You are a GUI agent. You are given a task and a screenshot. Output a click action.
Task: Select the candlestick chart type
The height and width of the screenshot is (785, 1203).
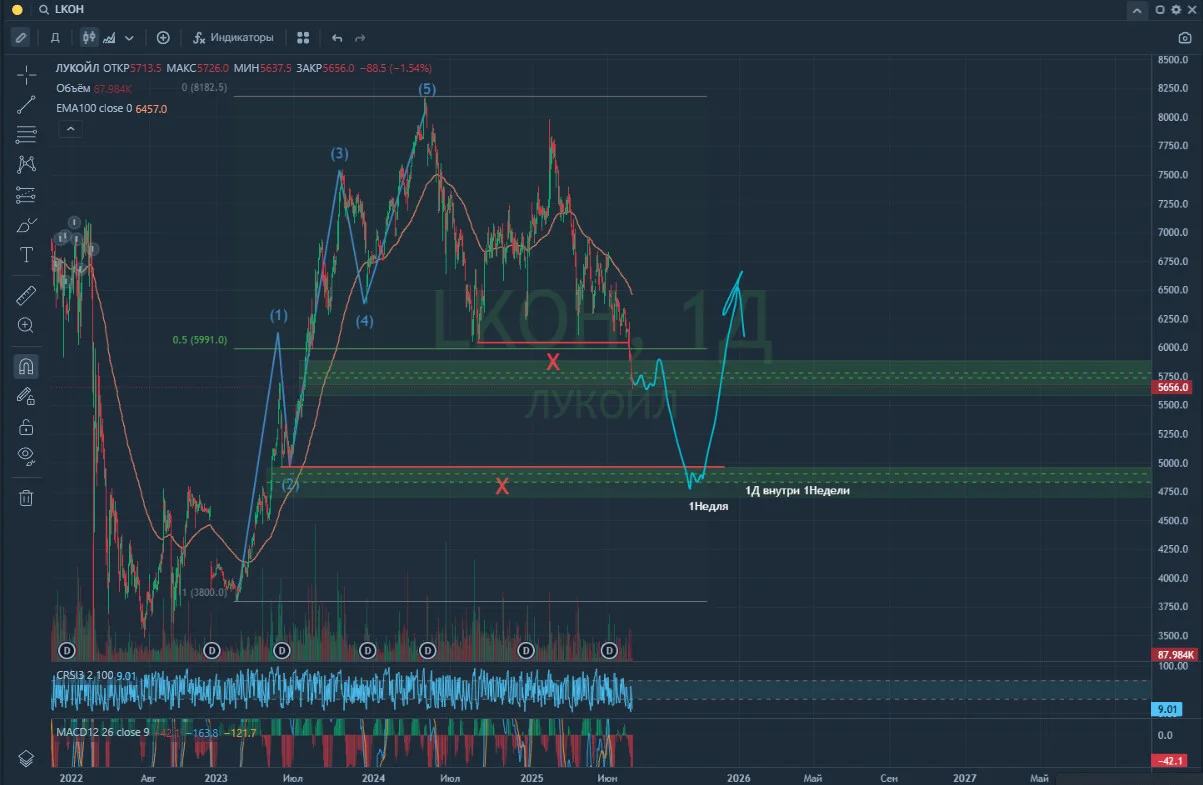coord(89,37)
